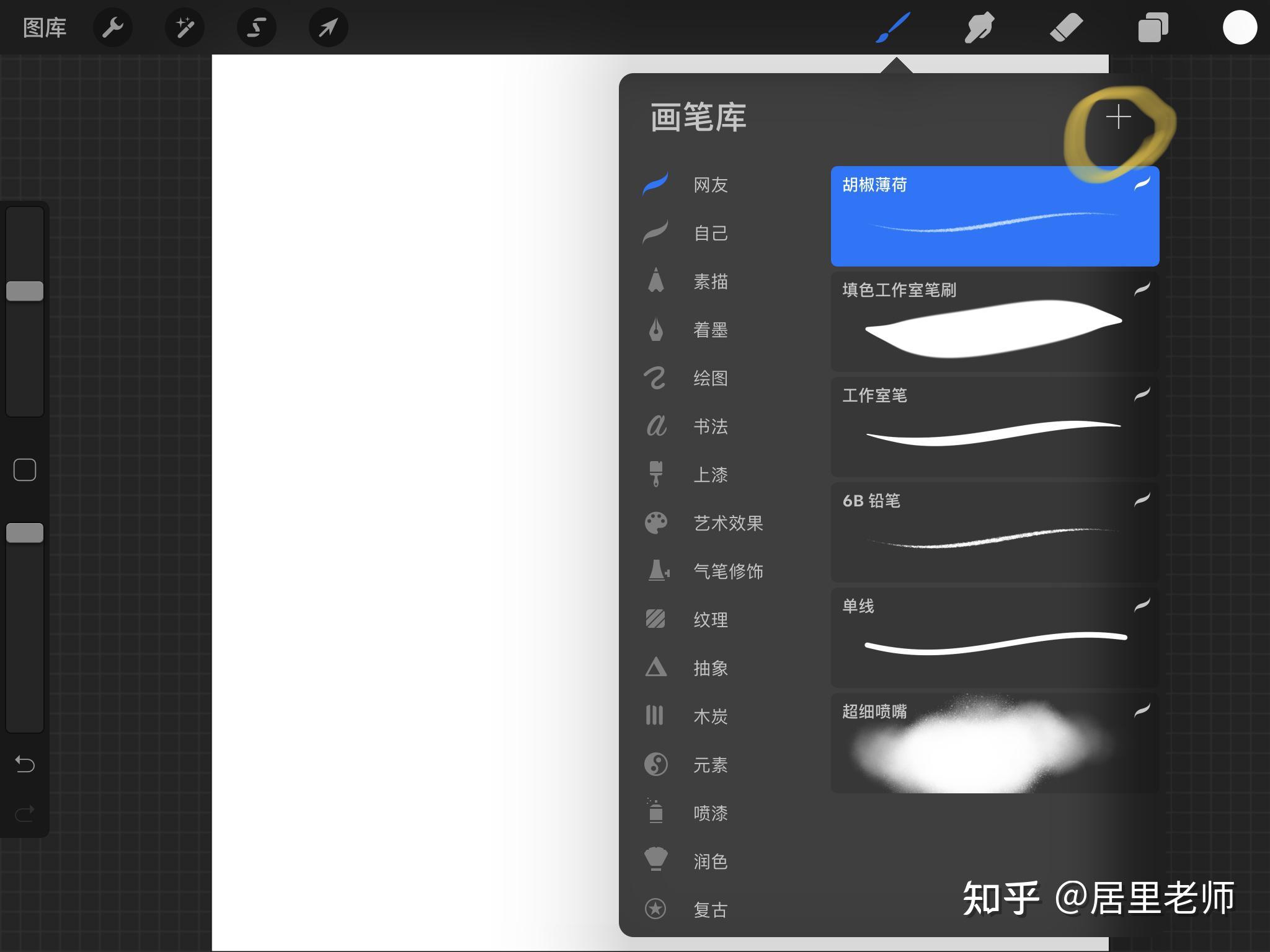The width and height of the screenshot is (1270, 952).
Task: Open the Actions wrench menu
Action: pyautogui.click(x=113, y=28)
